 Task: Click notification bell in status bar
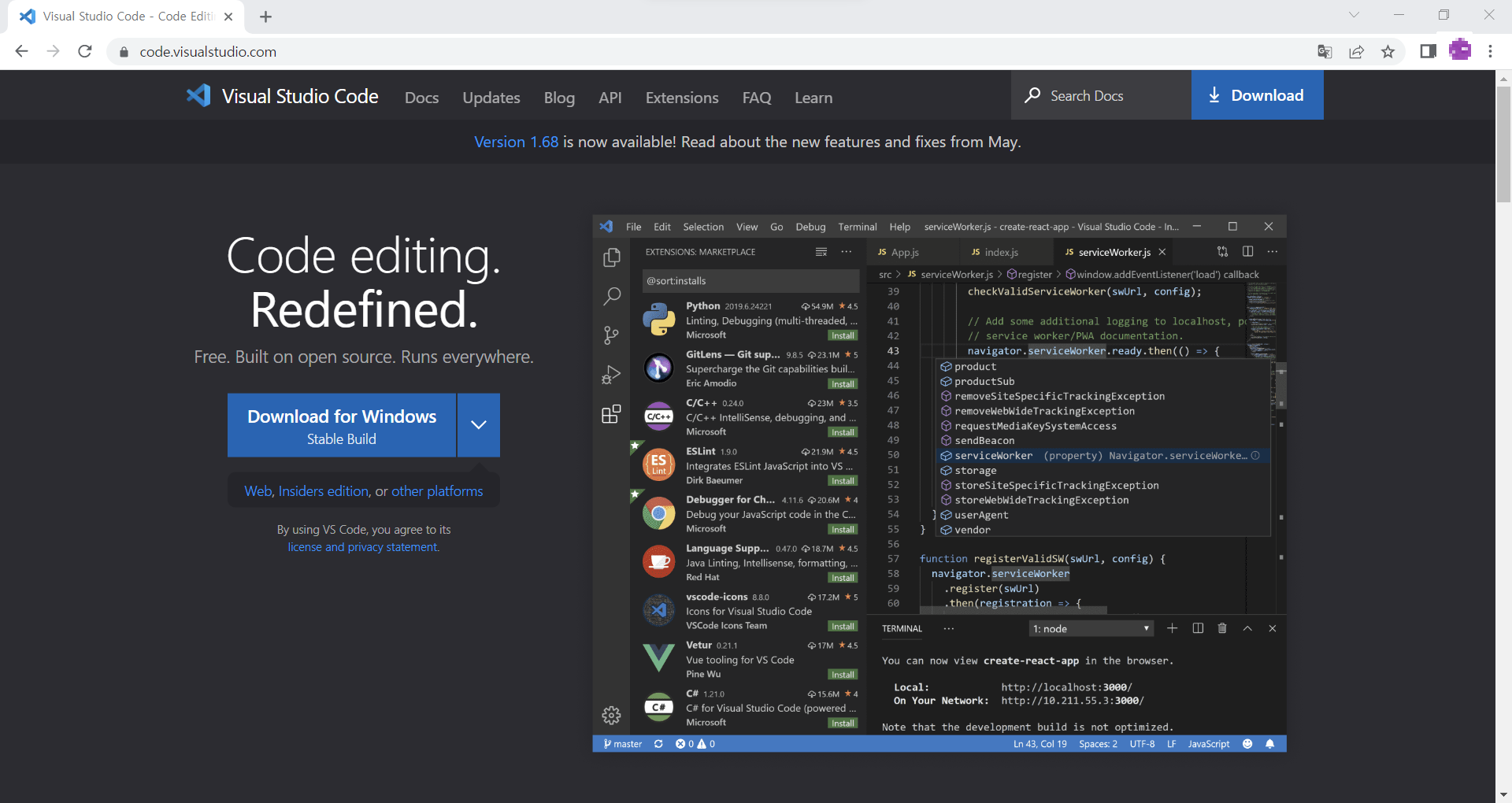(x=1269, y=744)
